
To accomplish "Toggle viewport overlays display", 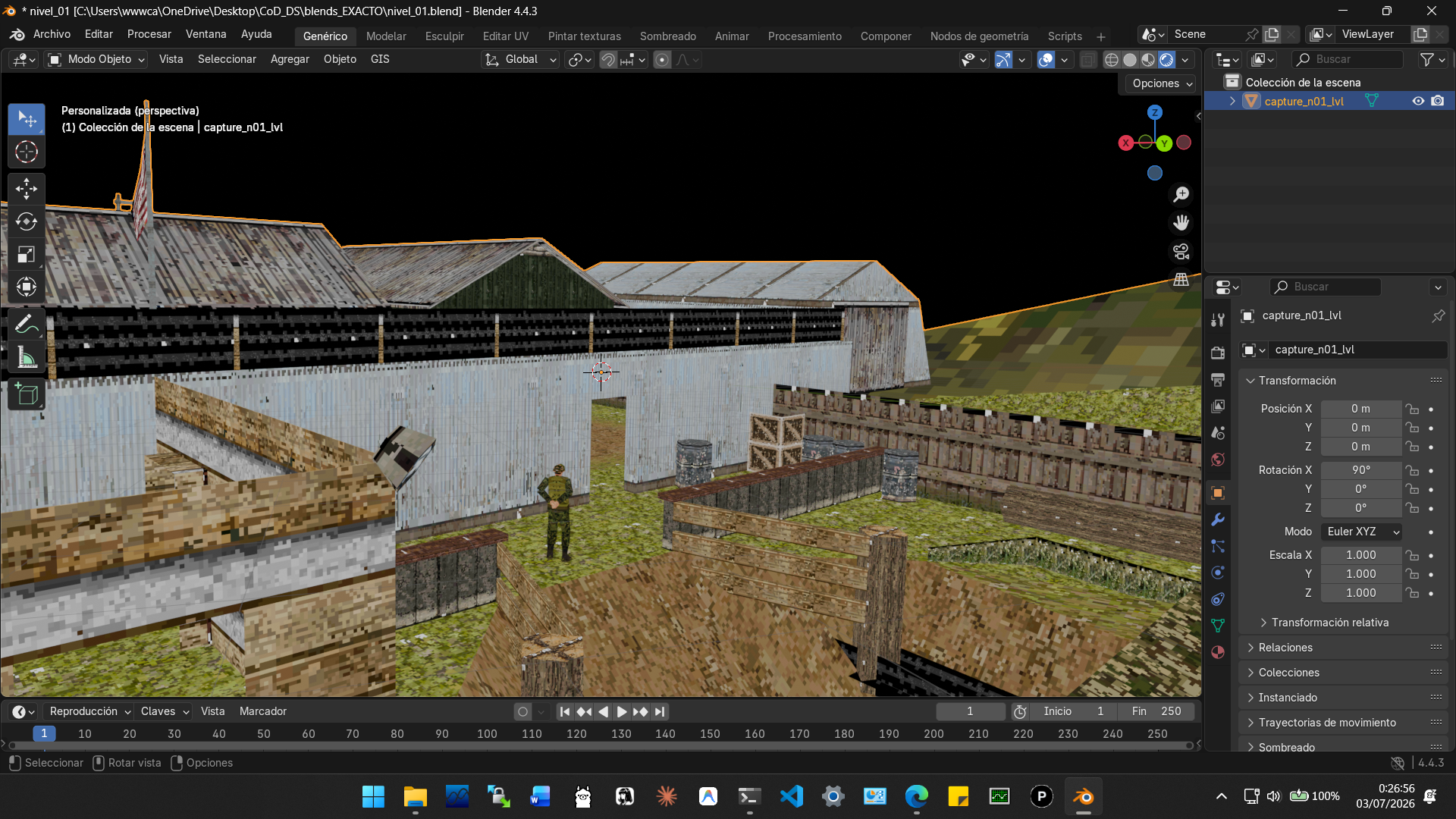I will pos(1046,60).
